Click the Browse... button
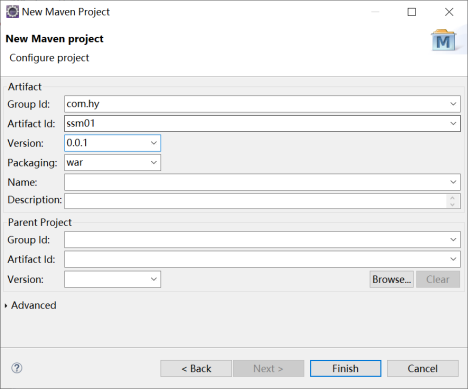This screenshot has height=390, width=468. [391, 279]
